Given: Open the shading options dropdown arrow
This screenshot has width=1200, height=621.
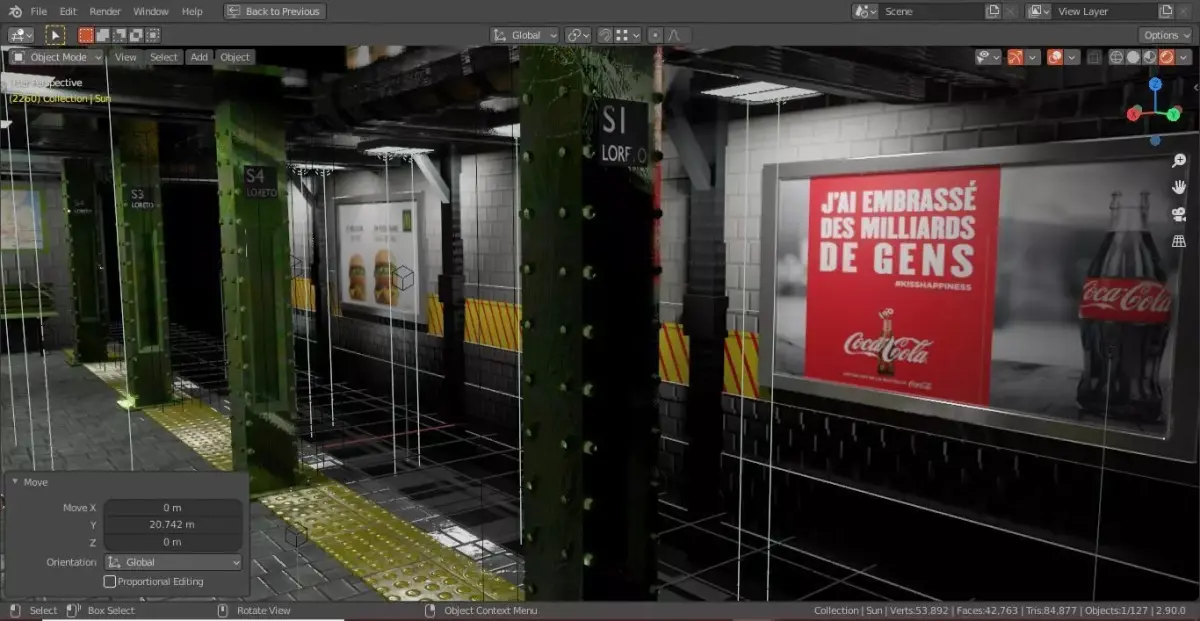Looking at the screenshot, I should pyautogui.click(x=1185, y=57).
